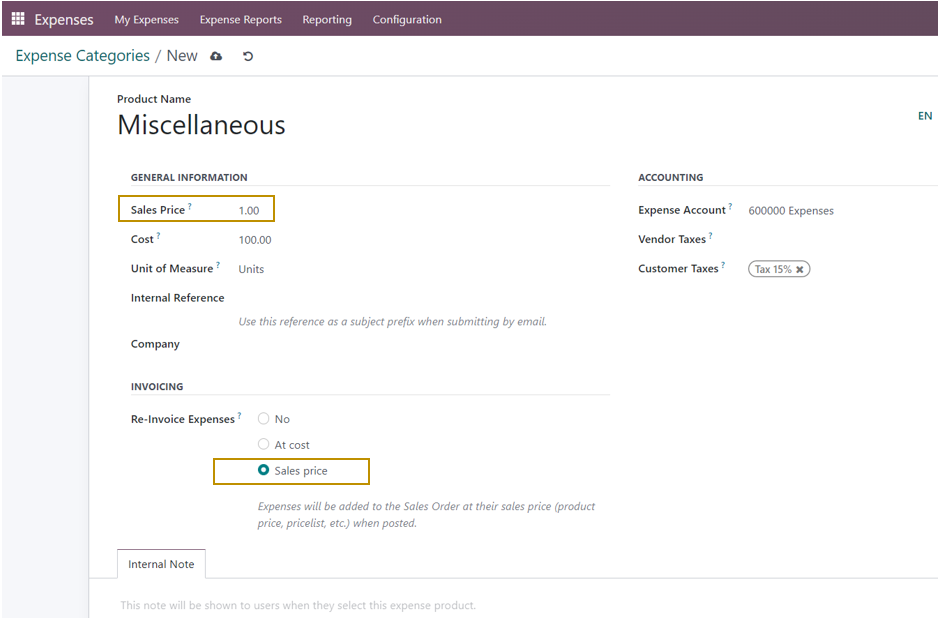Remove the Tax 15% tag
The image size is (939, 618).
point(800,269)
